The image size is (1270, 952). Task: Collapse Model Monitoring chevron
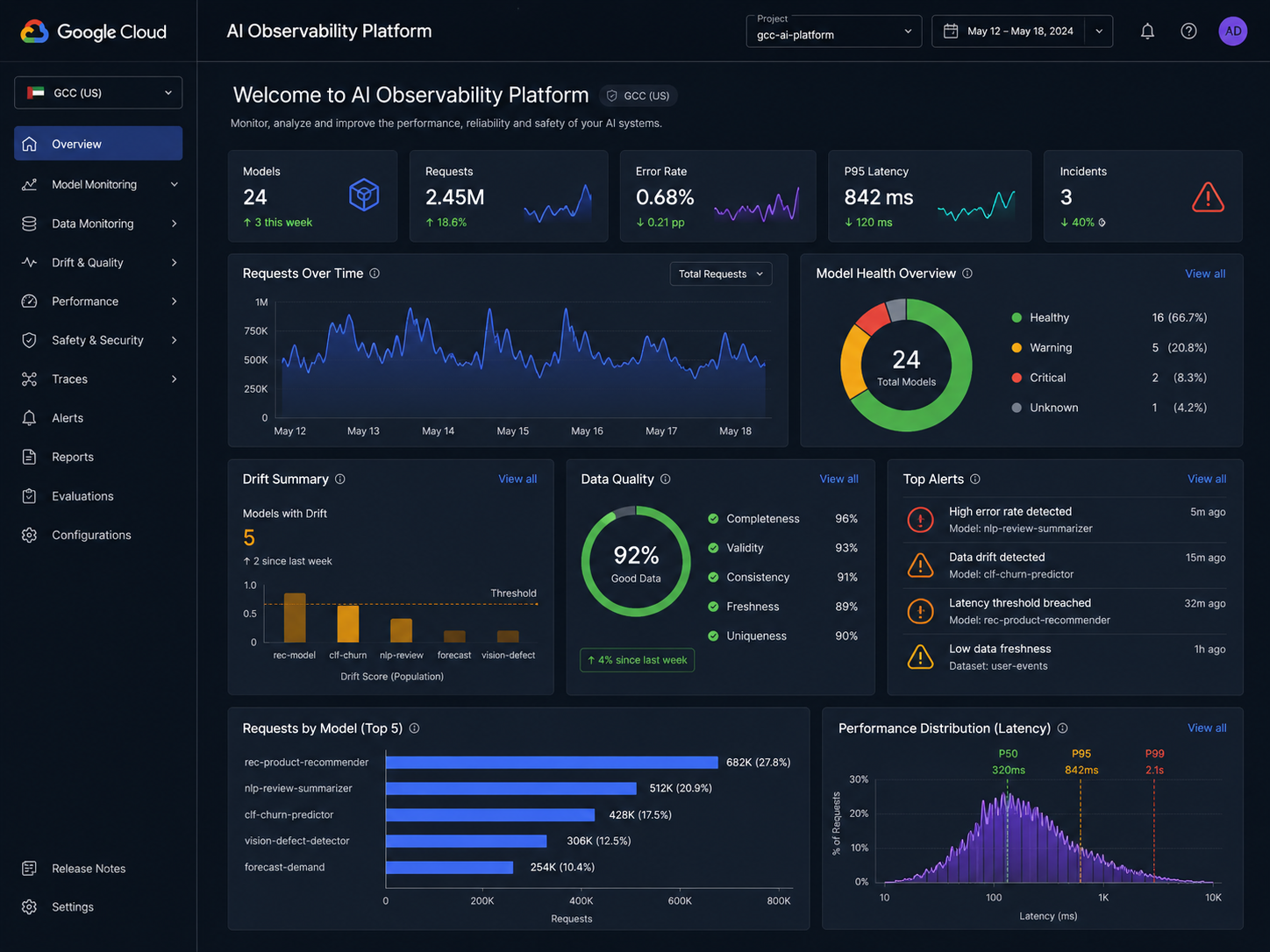click(175, 184)
